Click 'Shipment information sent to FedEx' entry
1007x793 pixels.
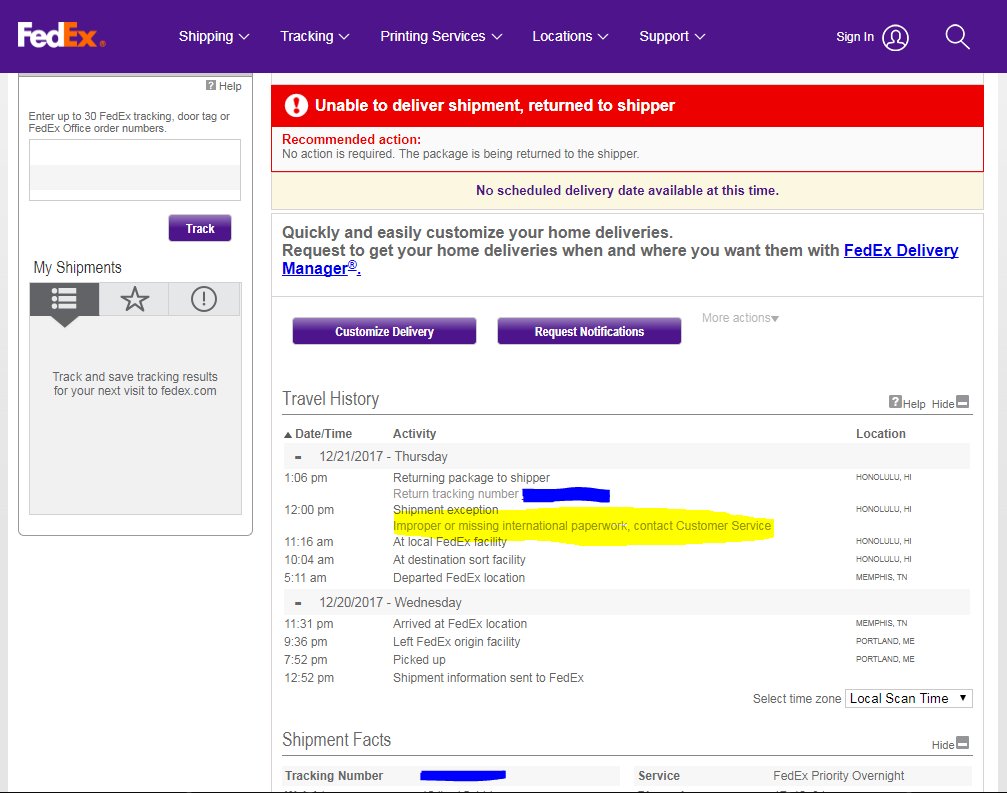488,678
